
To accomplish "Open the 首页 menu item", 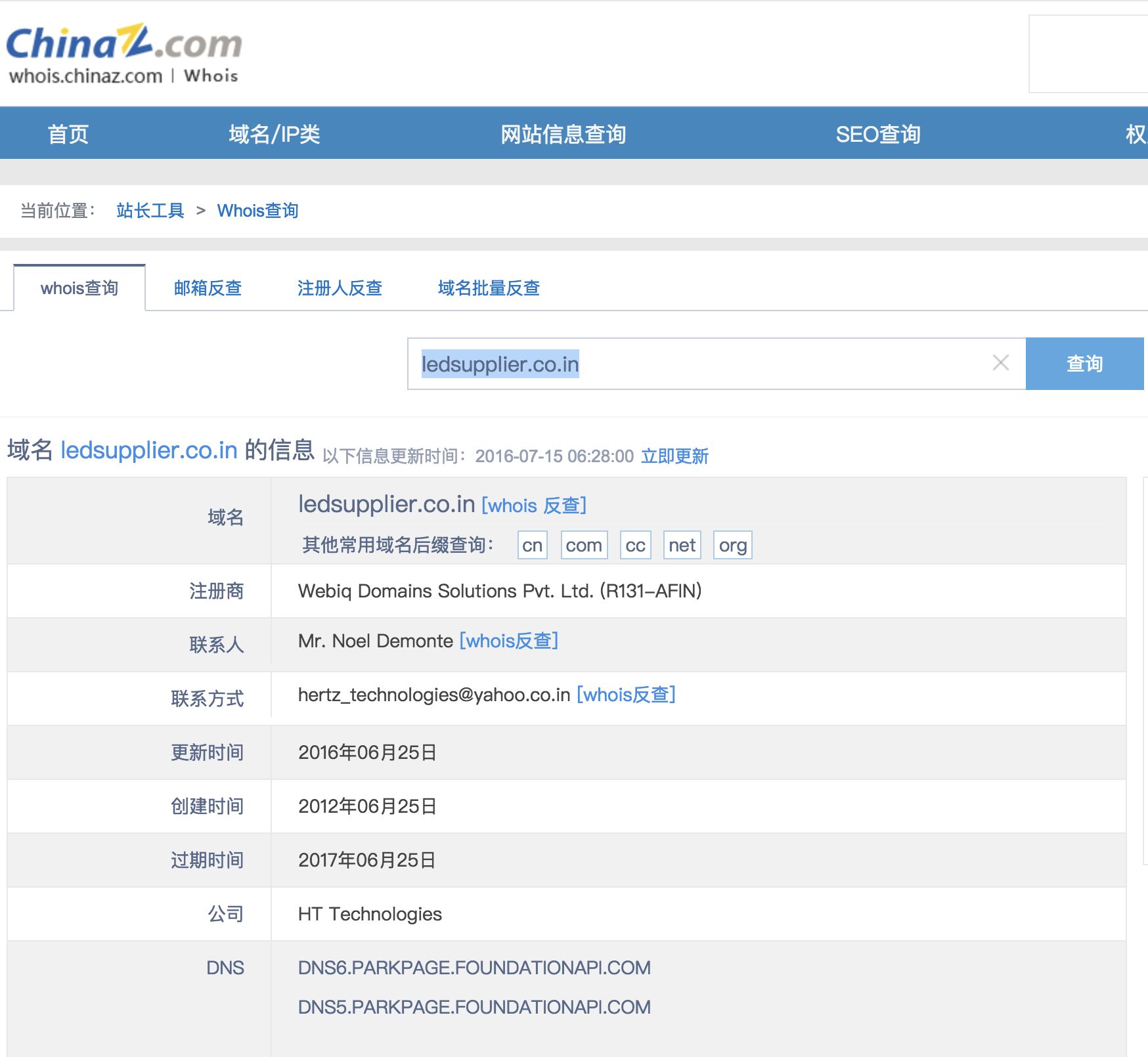I will pyautogui.click(x=68, y=134).
